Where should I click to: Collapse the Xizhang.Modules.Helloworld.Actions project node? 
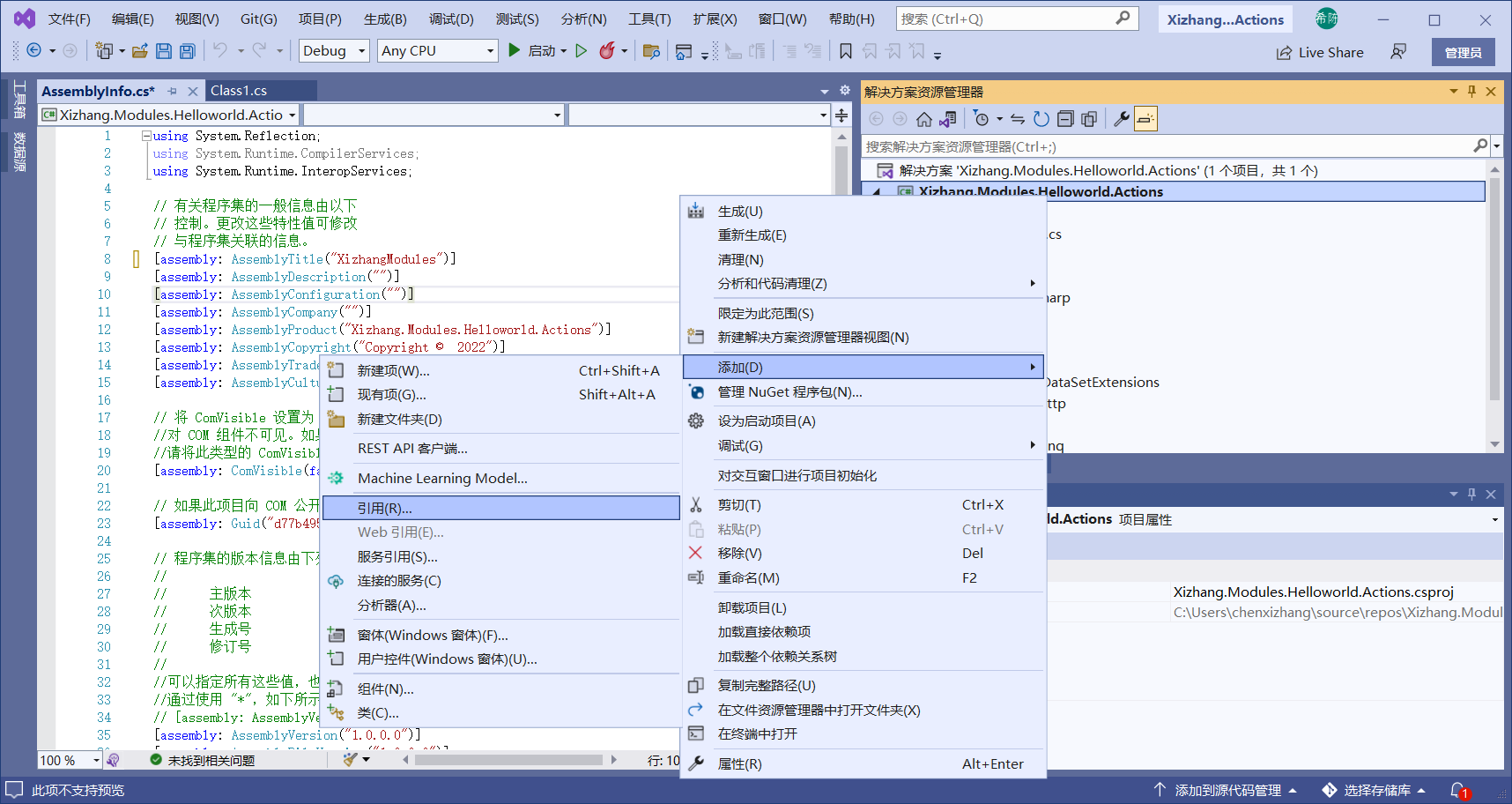[x=876, y=192]
